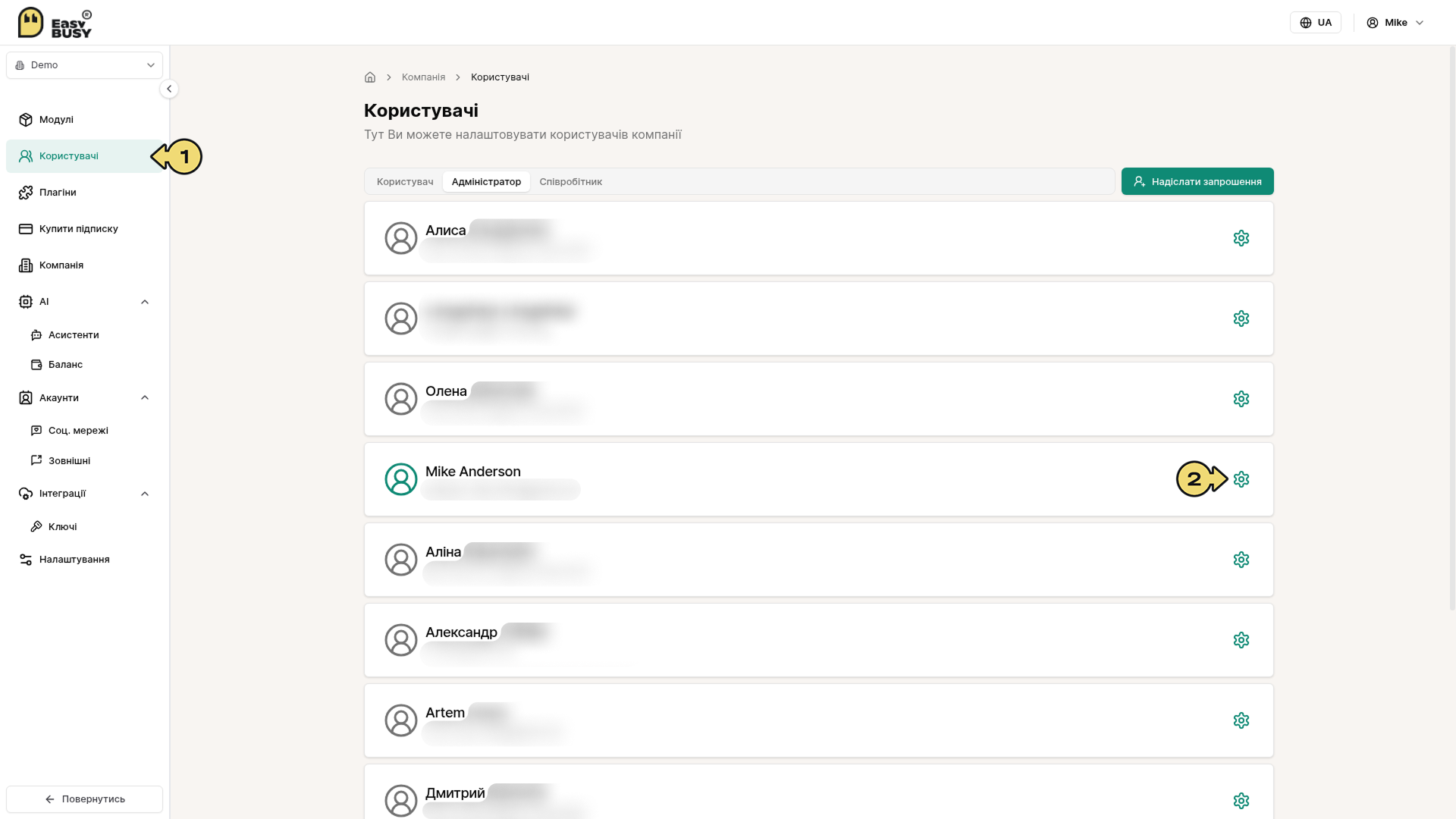Open the Mike account menu

coord(1395,23)
